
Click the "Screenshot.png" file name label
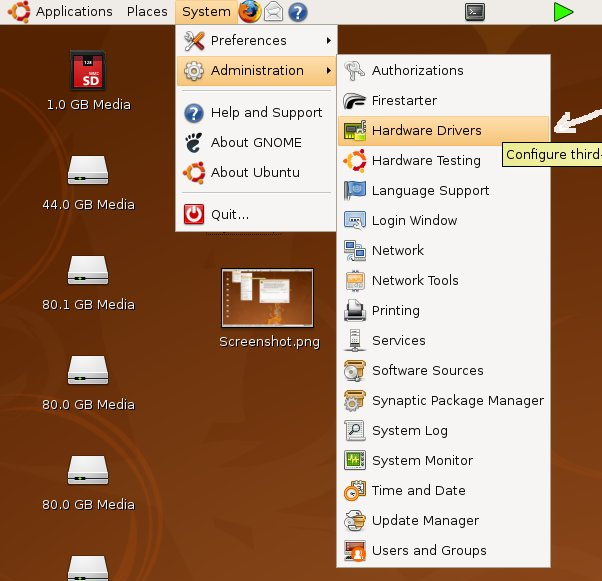tap(270, 341)
